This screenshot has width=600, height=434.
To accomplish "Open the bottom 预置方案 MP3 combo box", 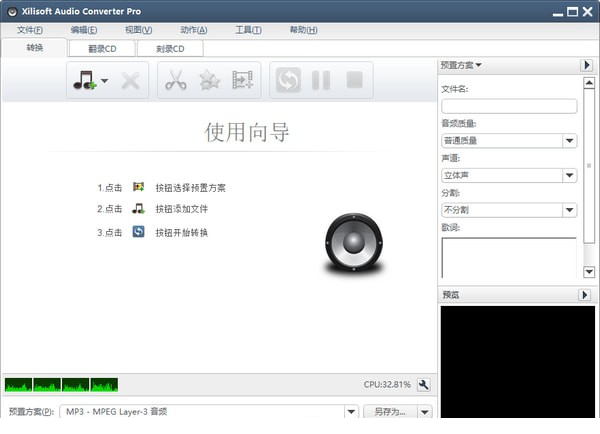I will coord(209,412).
